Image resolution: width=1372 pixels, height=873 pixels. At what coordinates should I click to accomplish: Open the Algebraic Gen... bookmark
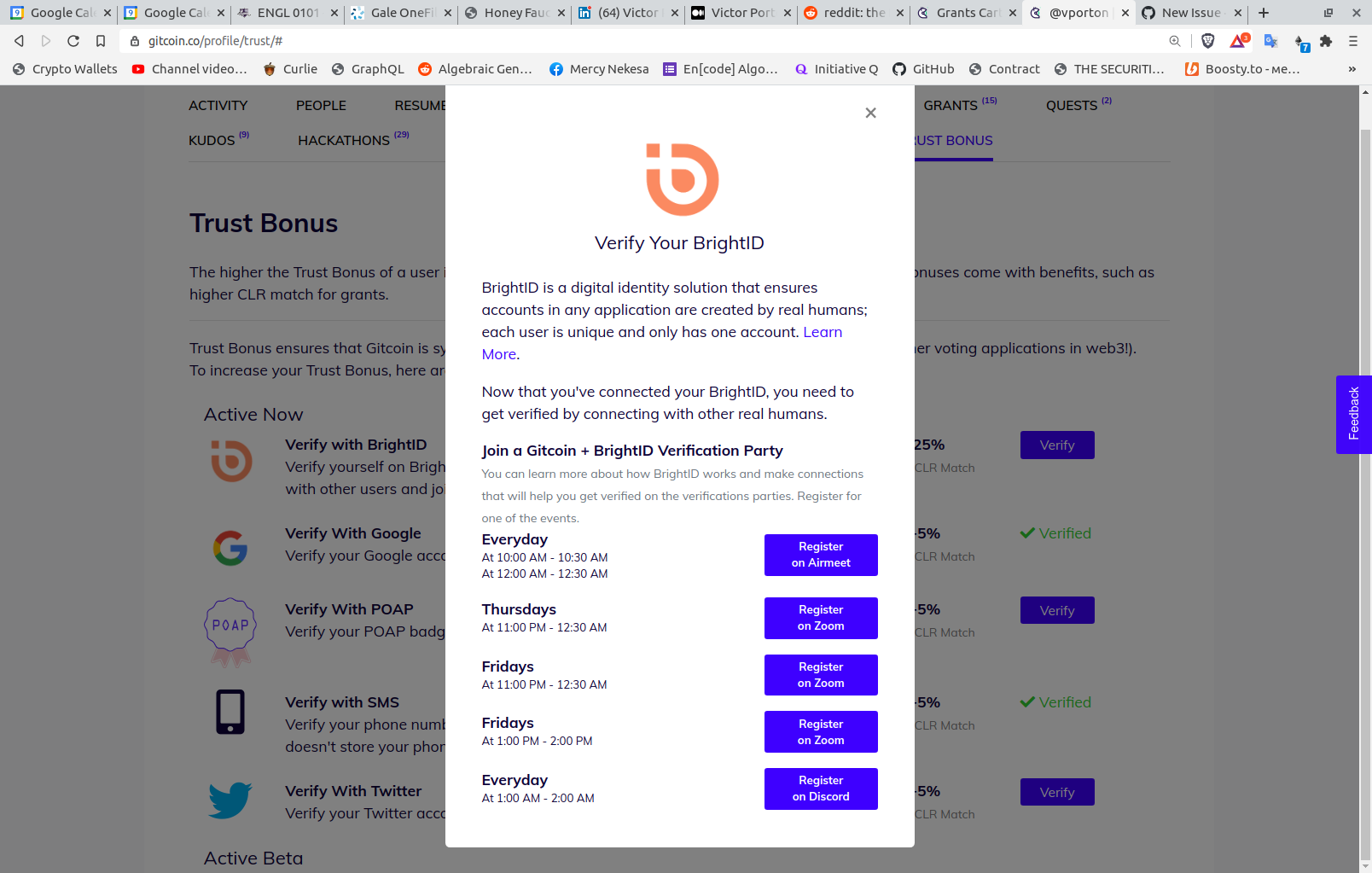[x=475, y=69]
